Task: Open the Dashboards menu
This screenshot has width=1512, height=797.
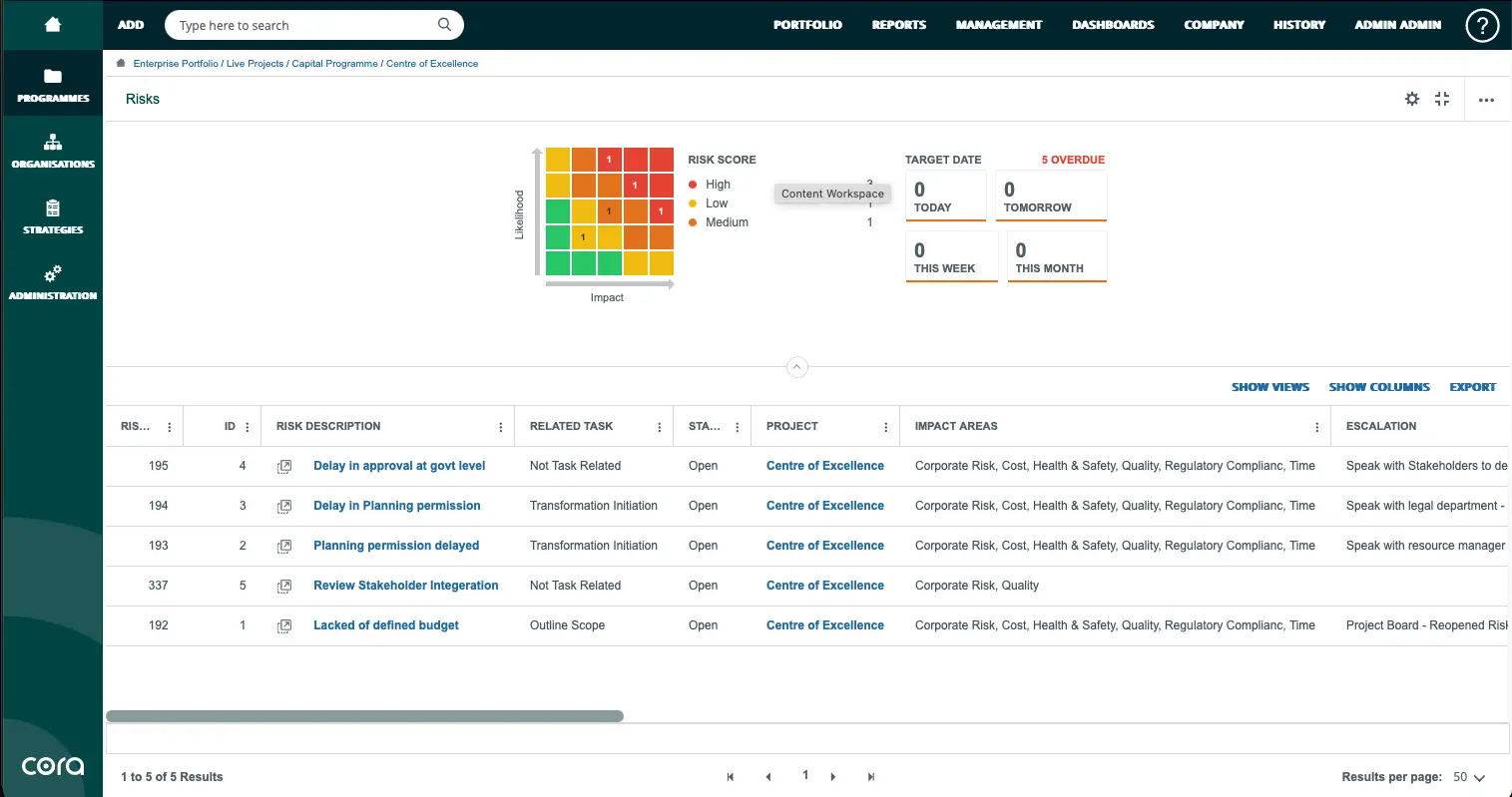Action: coord(1113,25)
